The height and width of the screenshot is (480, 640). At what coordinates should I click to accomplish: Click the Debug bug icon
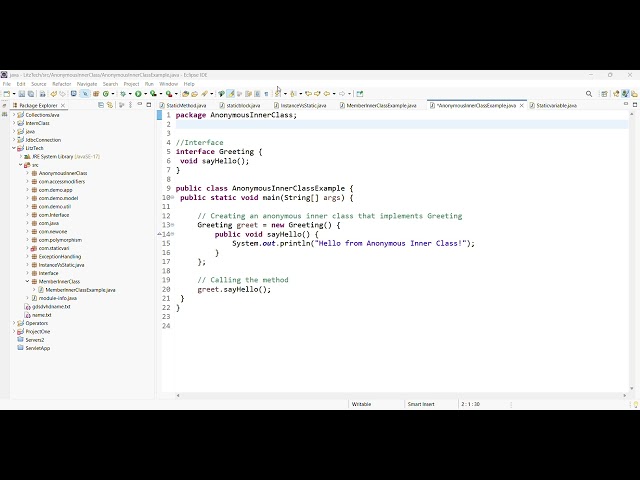[x=122, y=94]
